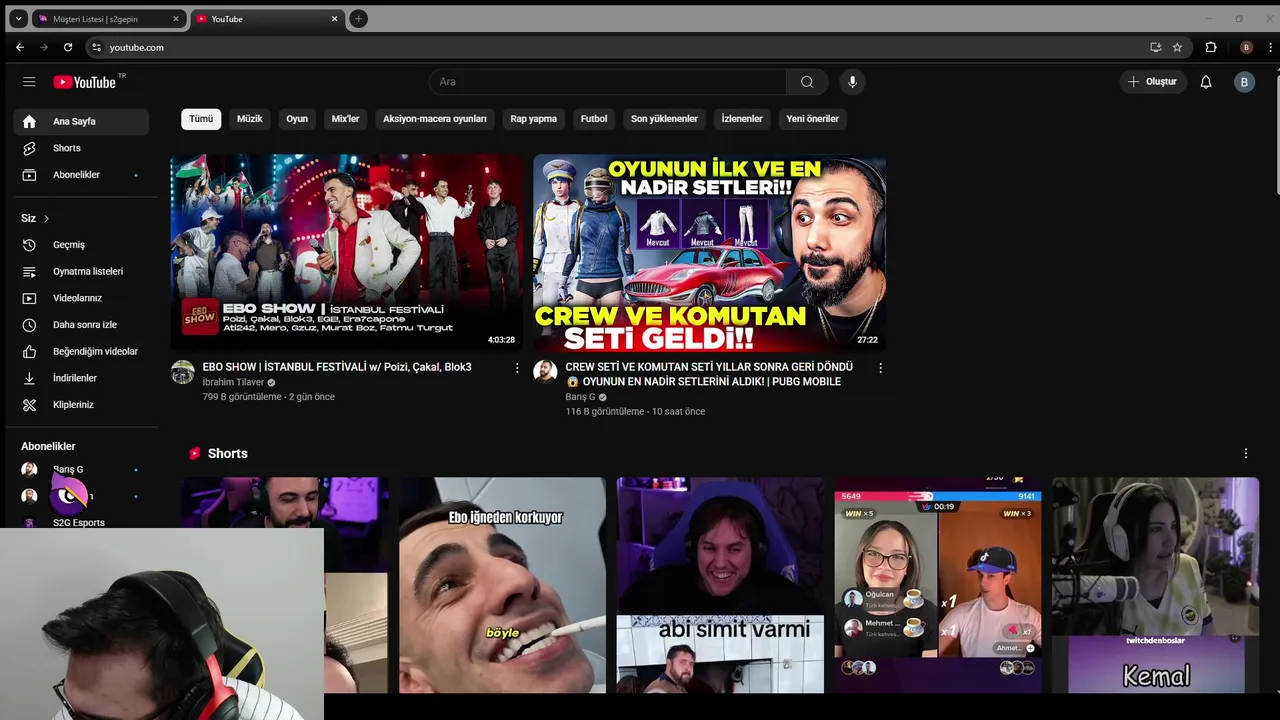
Task: Open browser extensions puzzle icon
Action: [1211, 47]
